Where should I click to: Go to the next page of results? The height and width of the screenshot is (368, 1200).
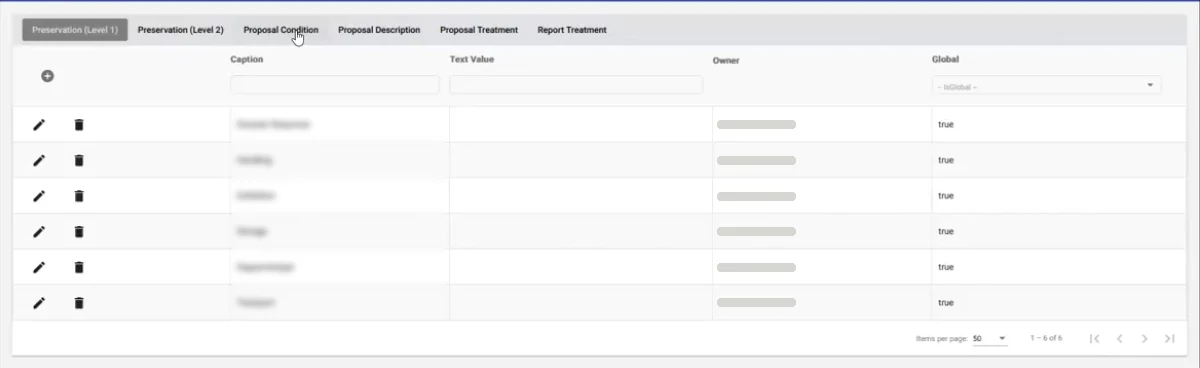coord(1145,339)
